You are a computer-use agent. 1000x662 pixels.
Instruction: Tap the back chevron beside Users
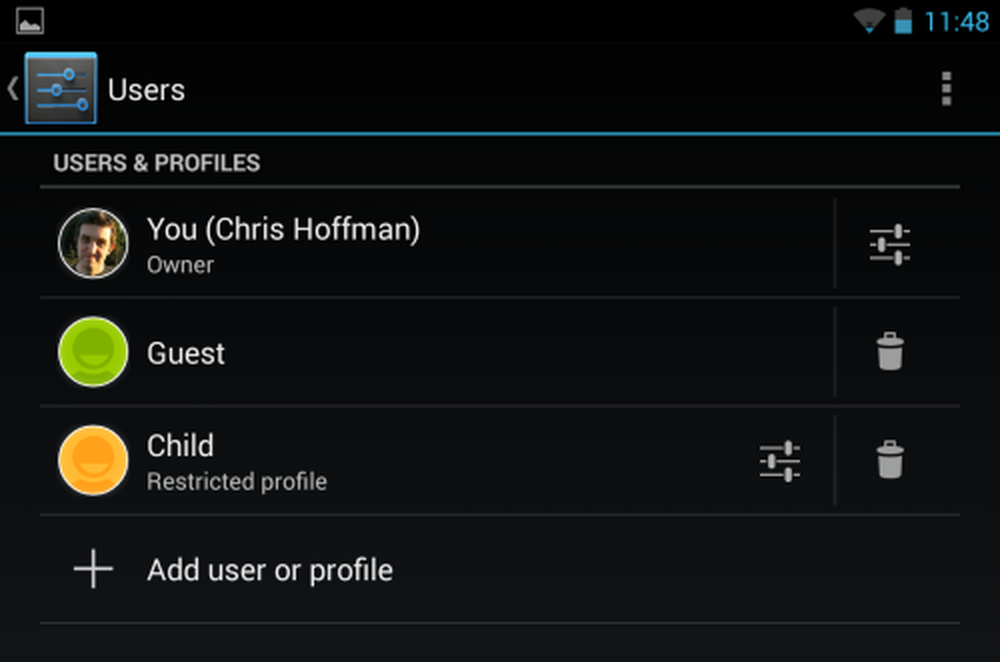(x=12, y=89)
